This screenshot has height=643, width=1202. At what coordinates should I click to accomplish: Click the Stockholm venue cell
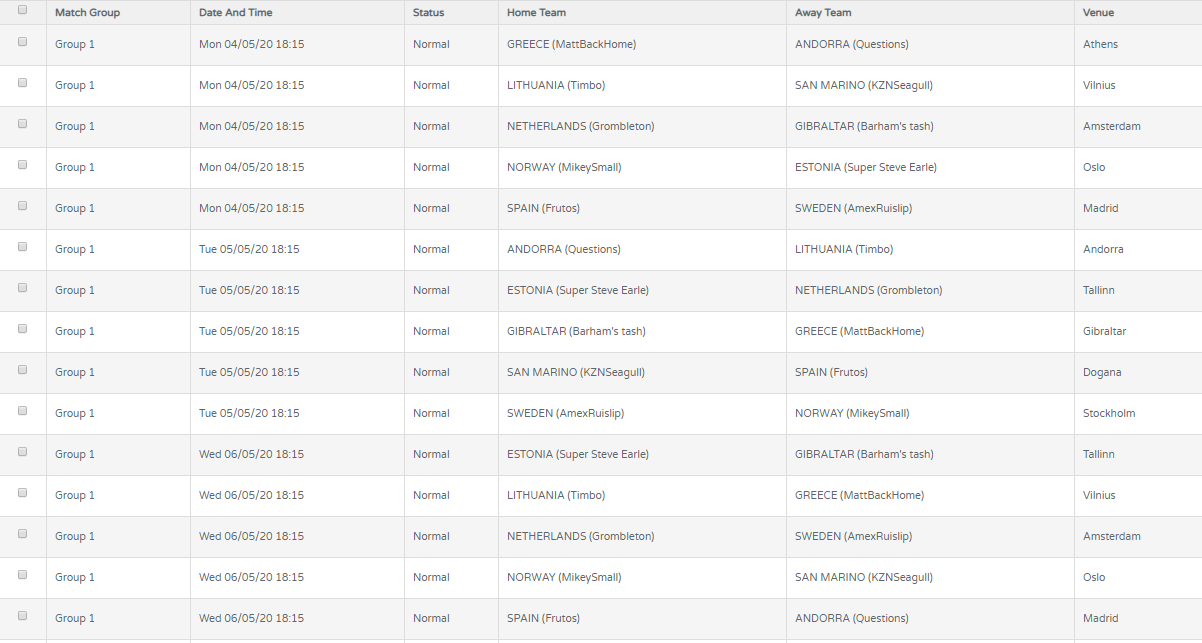click(1109, 413)
